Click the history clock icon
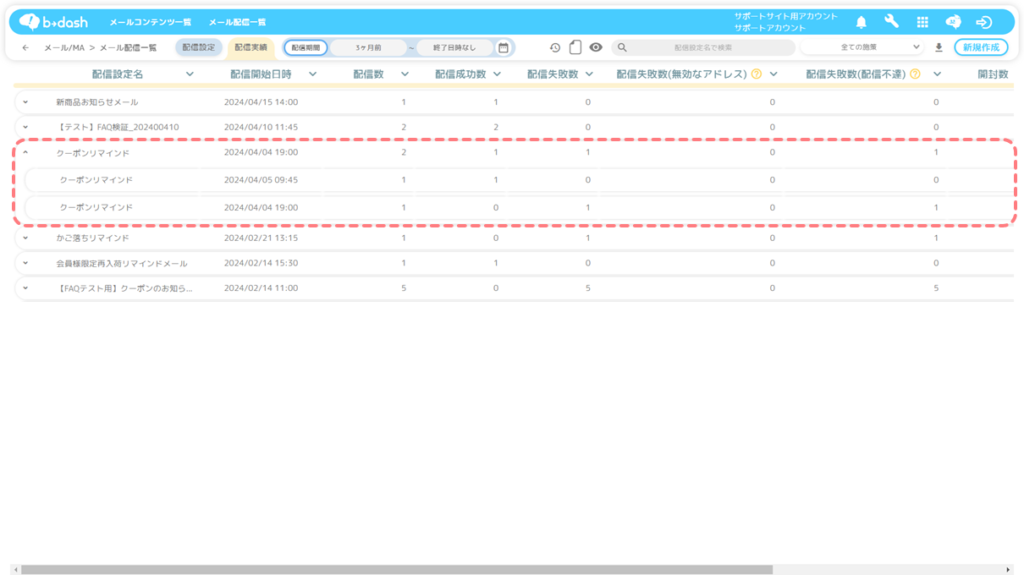1024x575 pixels. tap(555, 47)
